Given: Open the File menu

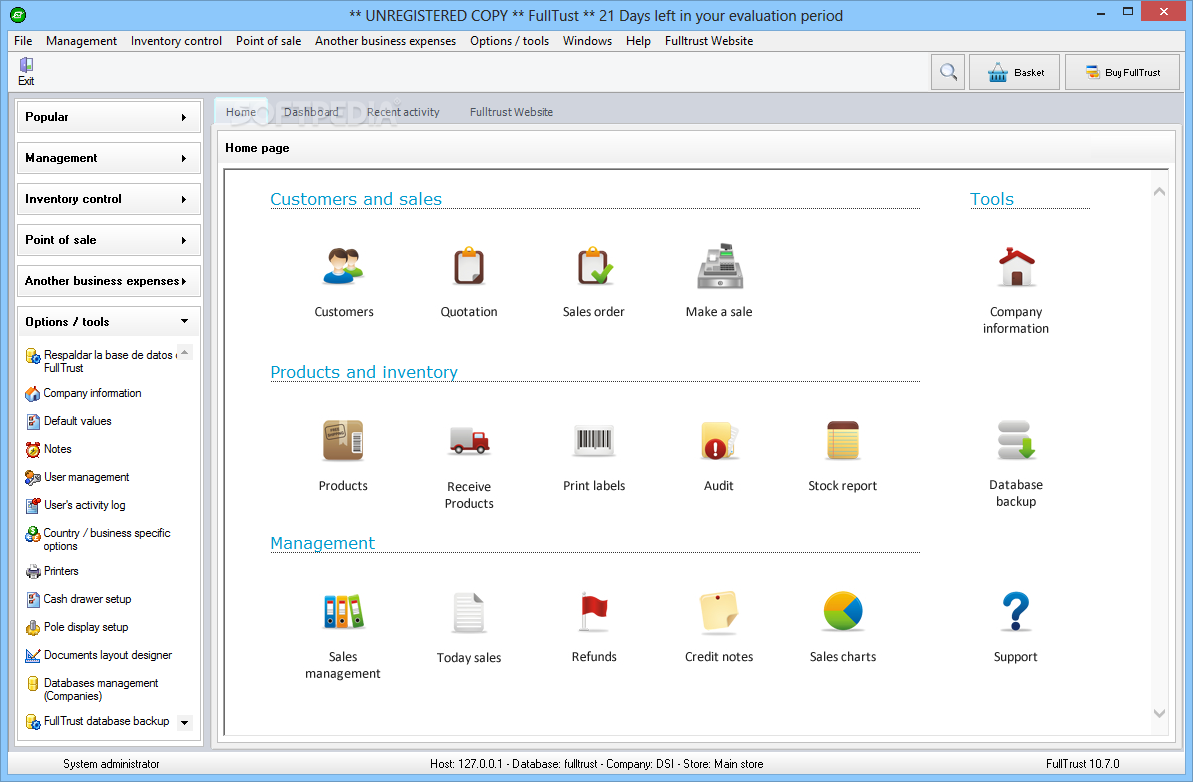Looking at the screenshot, I should click(23, 41).
